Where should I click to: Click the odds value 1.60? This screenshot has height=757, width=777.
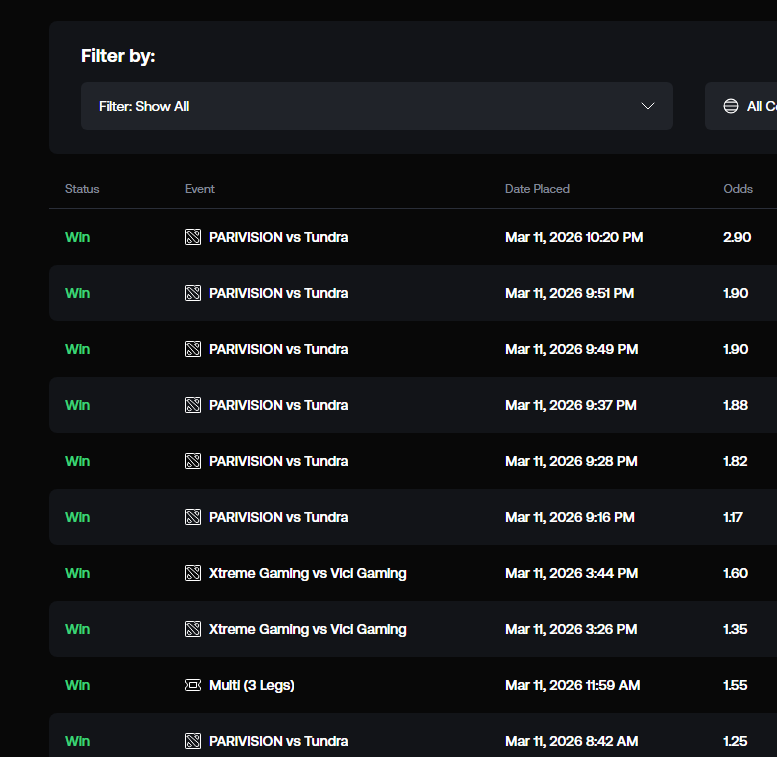click(x=735, y=573)
